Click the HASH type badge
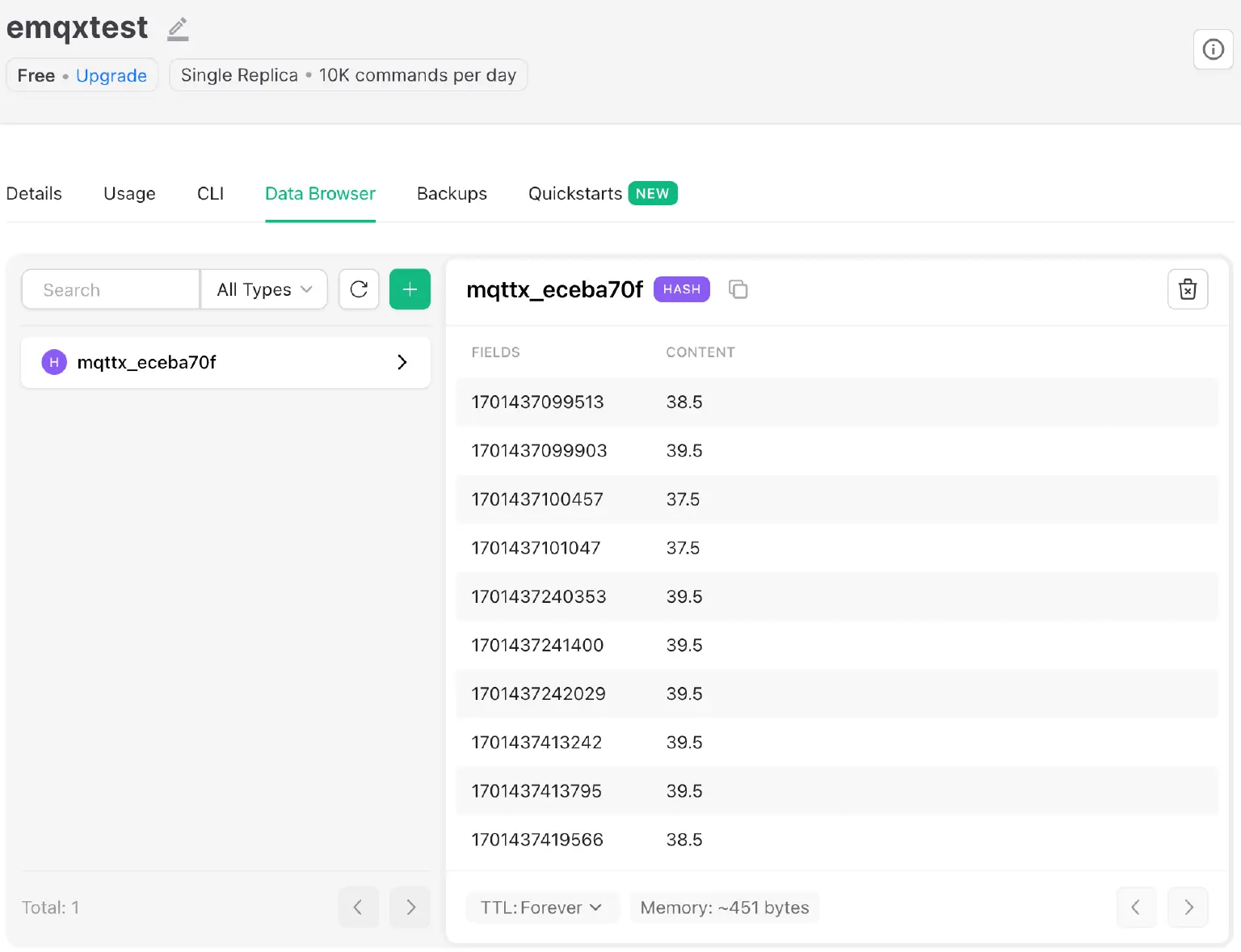The height and width of the screenshot is (952, 1241). [681, 289]
